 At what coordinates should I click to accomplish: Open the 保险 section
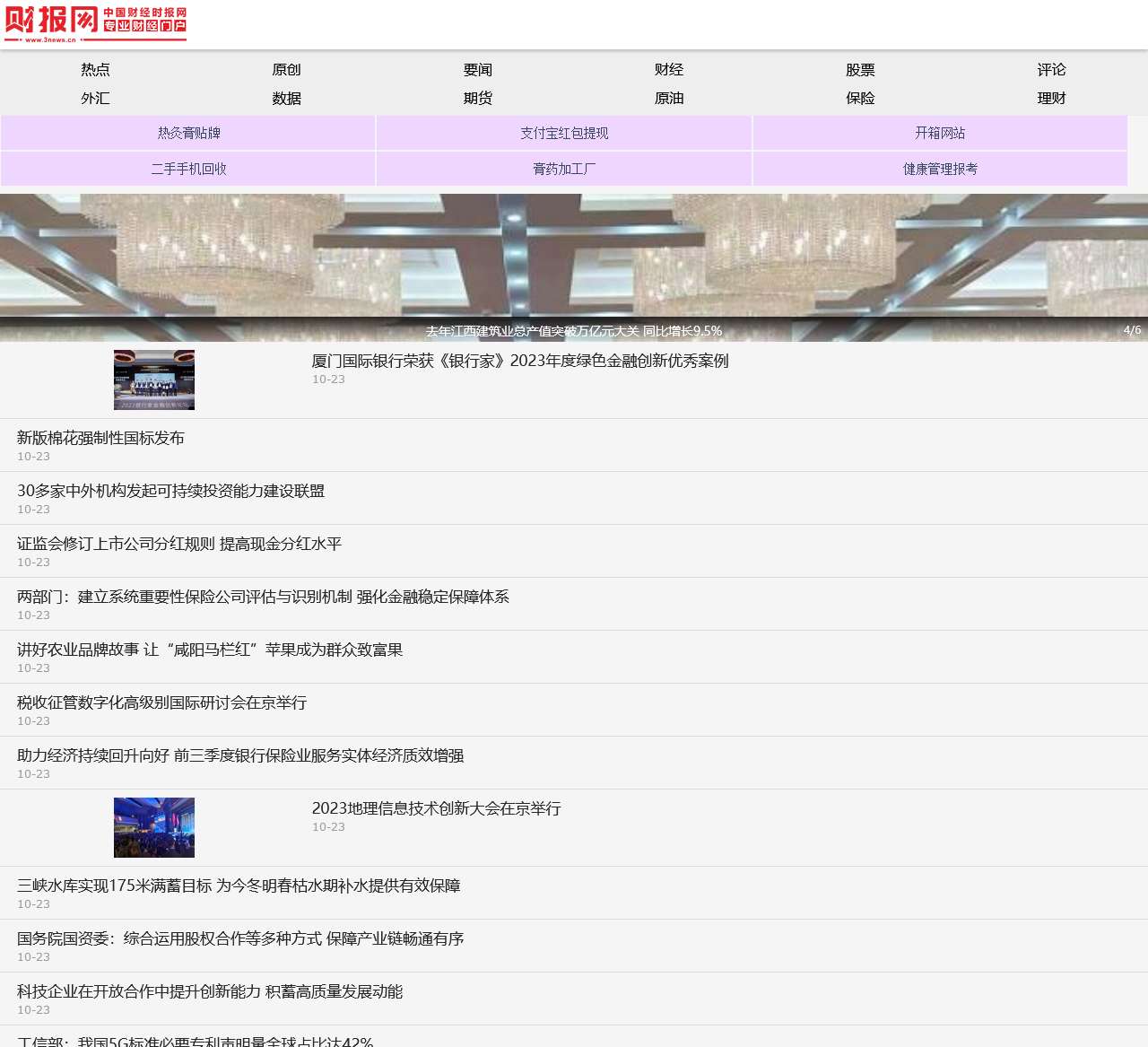click(x=860, y=99)
